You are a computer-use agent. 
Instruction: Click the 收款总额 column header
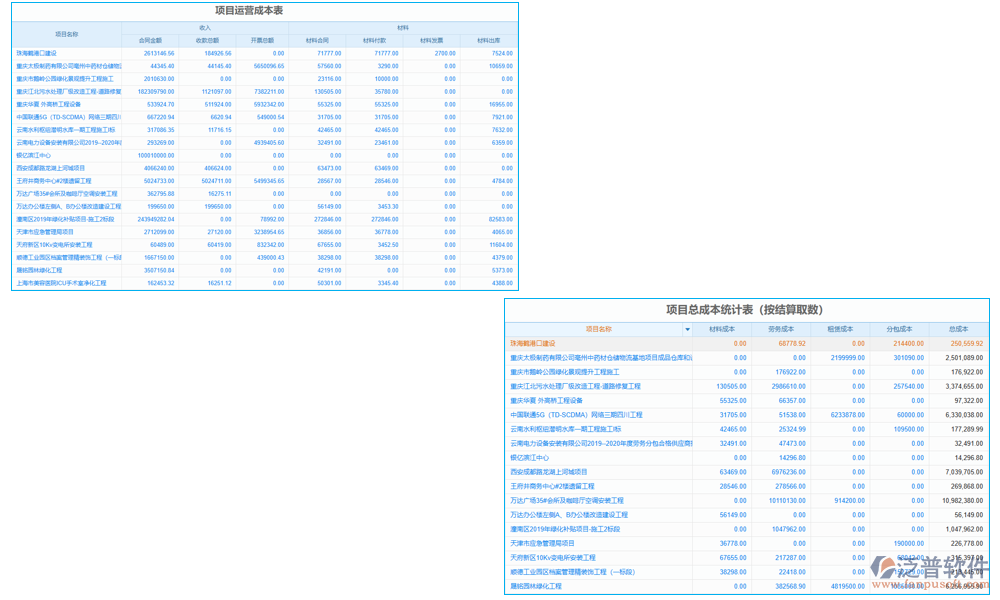pos(207,41)
